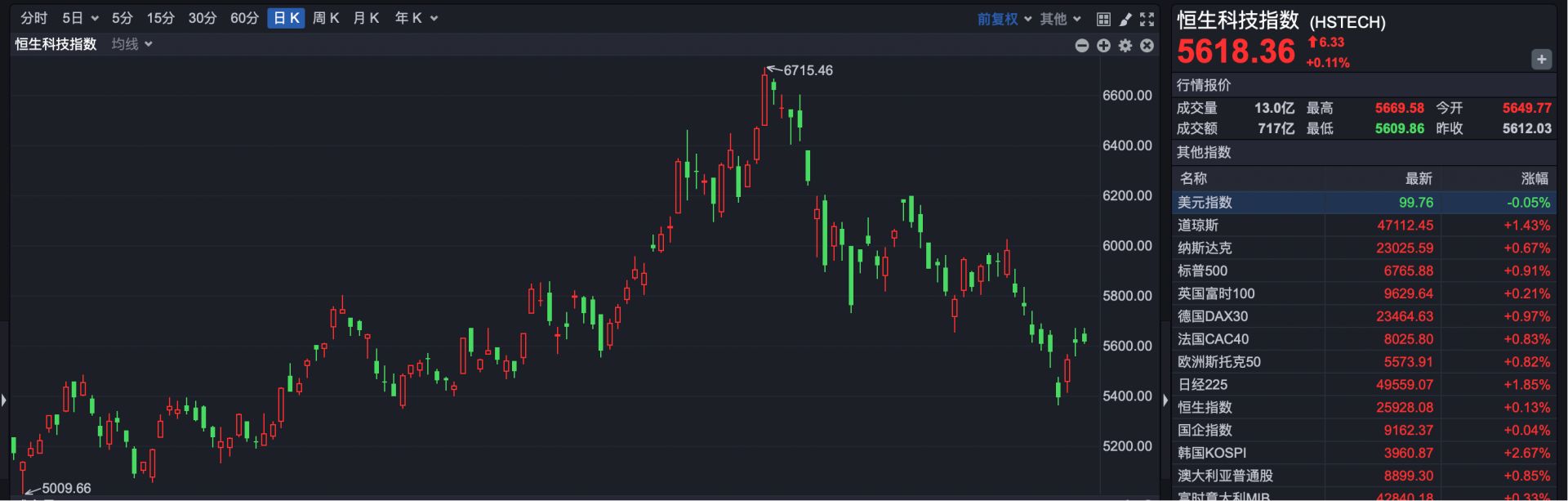Open 纳斯达克 index in the list
The image size is (1568, 501).
[1205, 248]
